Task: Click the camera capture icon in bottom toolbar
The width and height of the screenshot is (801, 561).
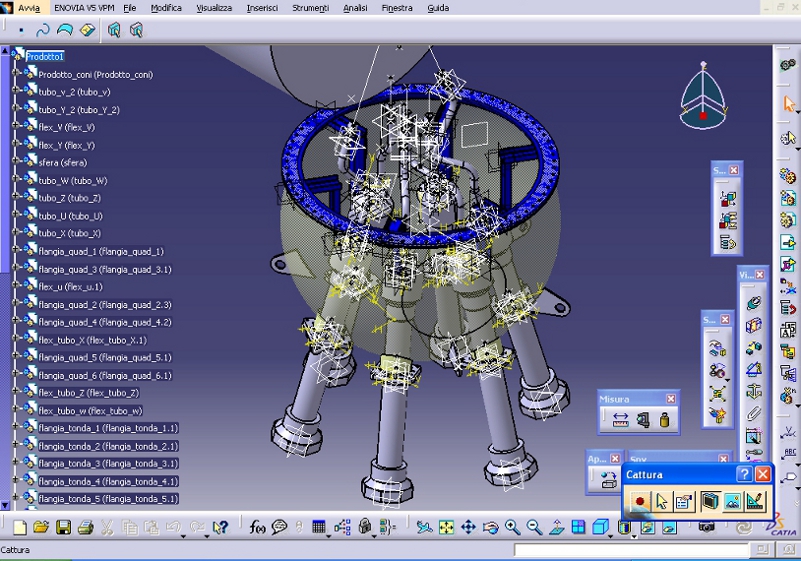Action: tap(706, 527)
